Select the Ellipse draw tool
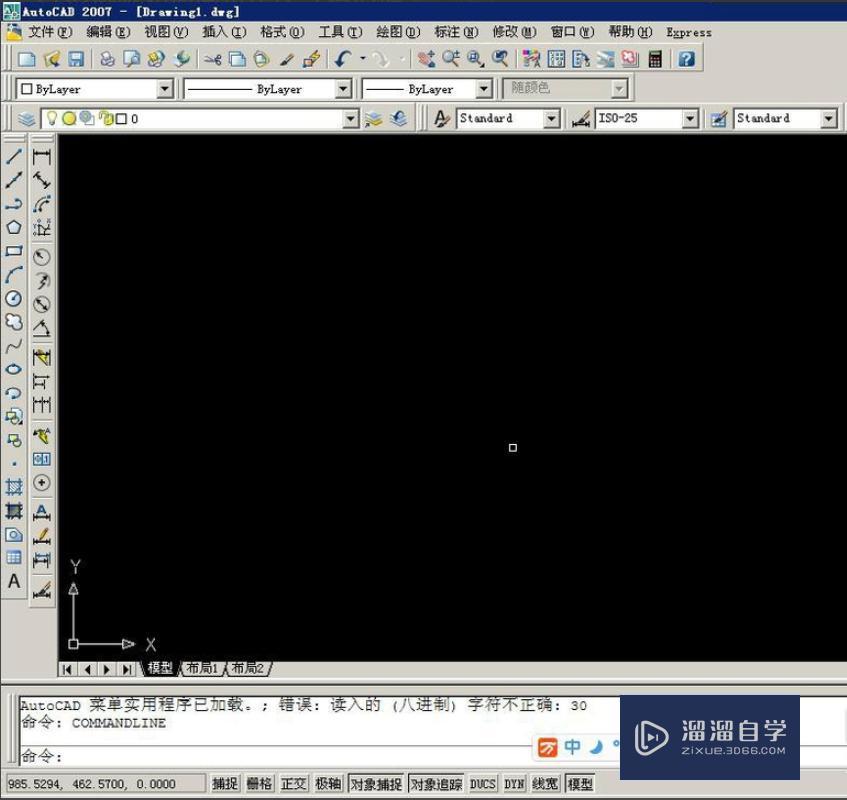 click(x=14, y=369)
